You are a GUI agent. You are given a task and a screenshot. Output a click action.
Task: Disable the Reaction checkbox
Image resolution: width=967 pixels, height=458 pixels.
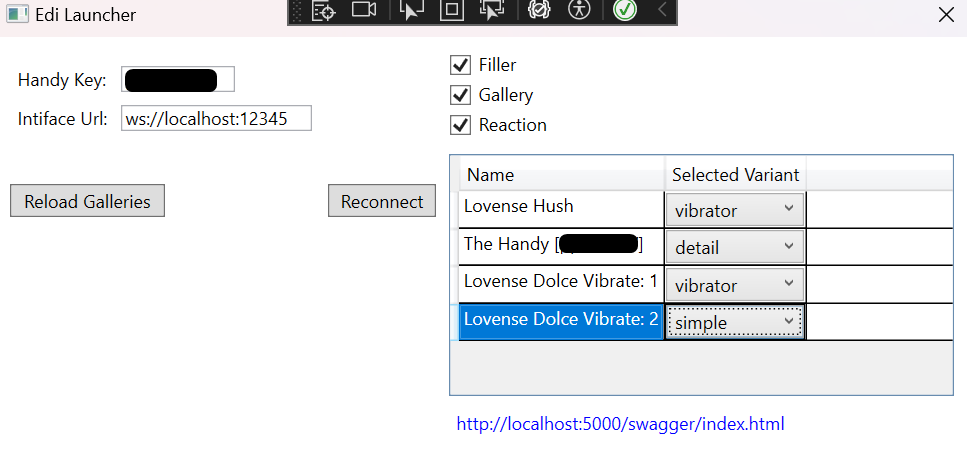(460, 125)
